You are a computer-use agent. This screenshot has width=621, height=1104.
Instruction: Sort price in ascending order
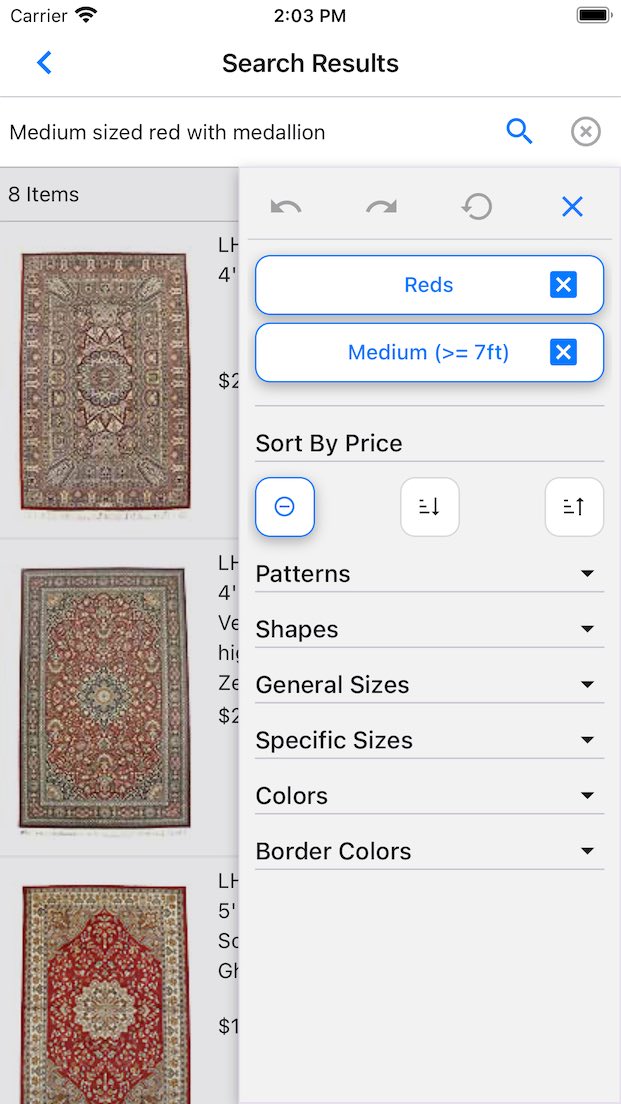click(x=574, y=507)
